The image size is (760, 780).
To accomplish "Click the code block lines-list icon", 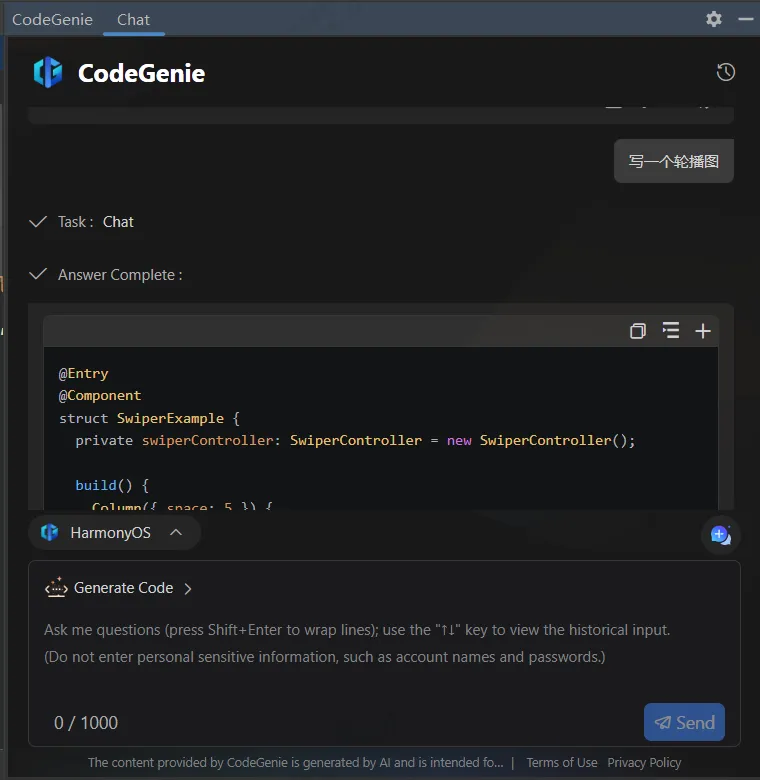I will pyautogui.click(x=670, y=331).
